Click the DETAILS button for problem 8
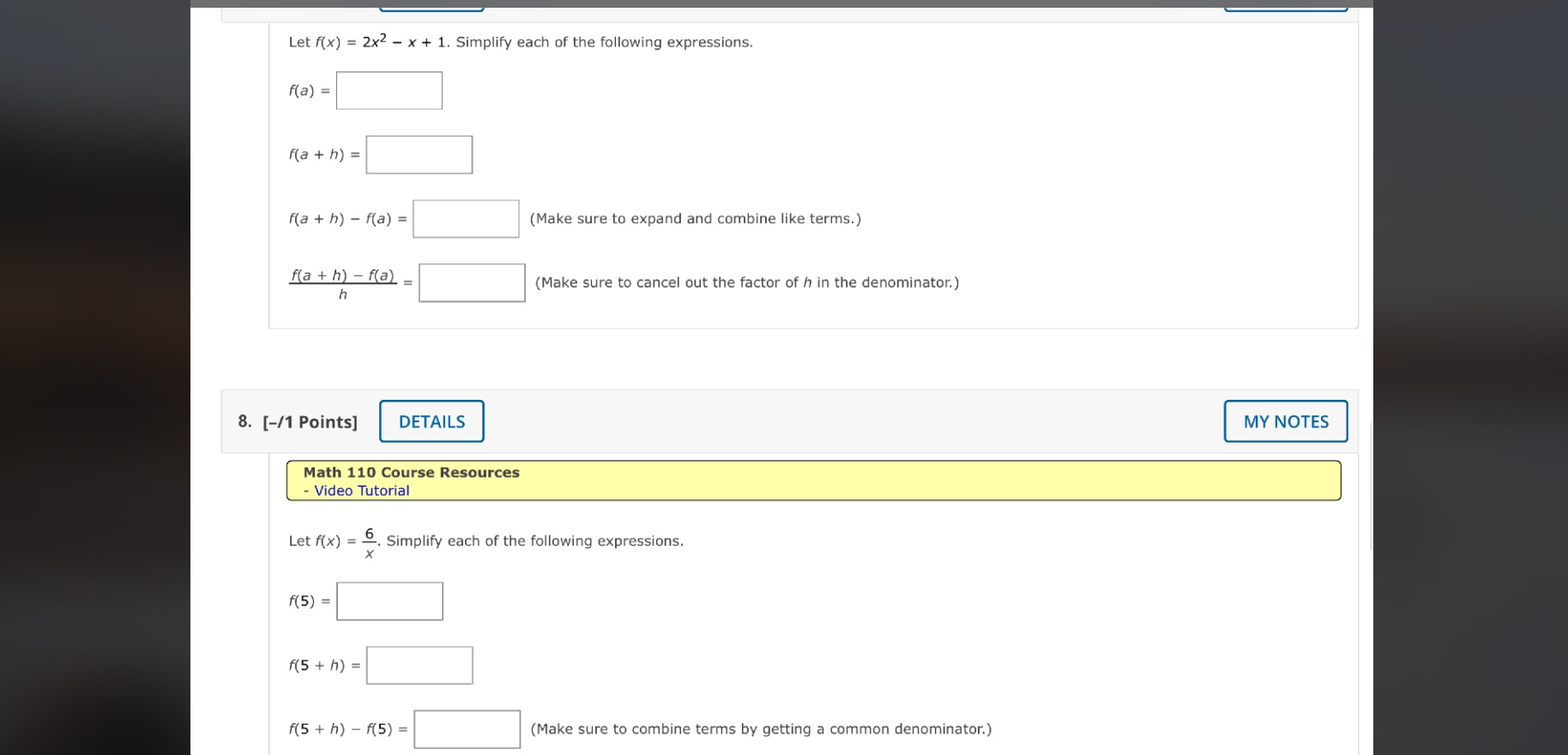 point(431,420)
